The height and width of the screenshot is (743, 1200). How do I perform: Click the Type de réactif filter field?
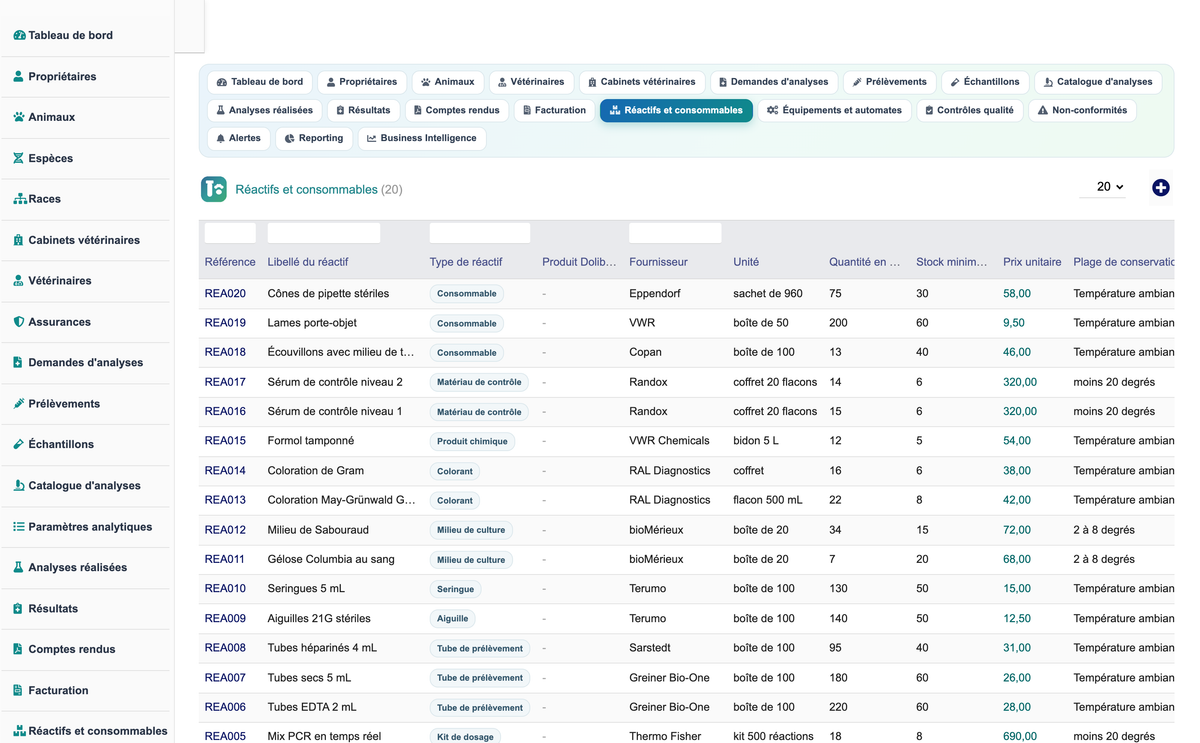point(480,233)
